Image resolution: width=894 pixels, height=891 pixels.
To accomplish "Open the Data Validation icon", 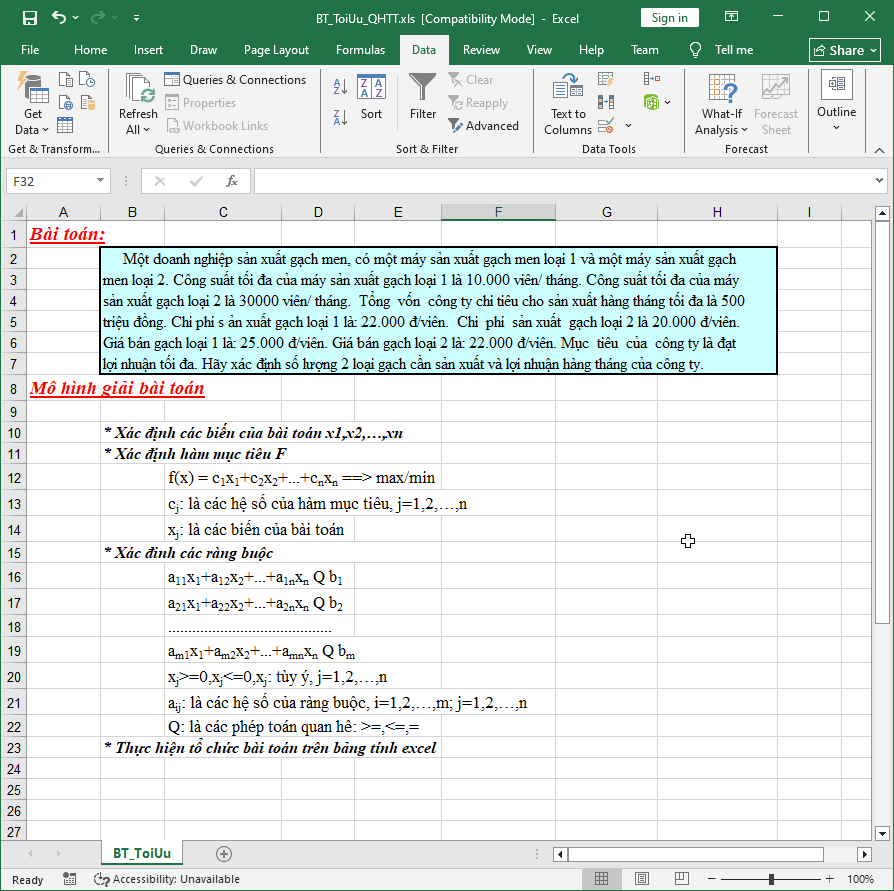I will click(x=605, y=127).
